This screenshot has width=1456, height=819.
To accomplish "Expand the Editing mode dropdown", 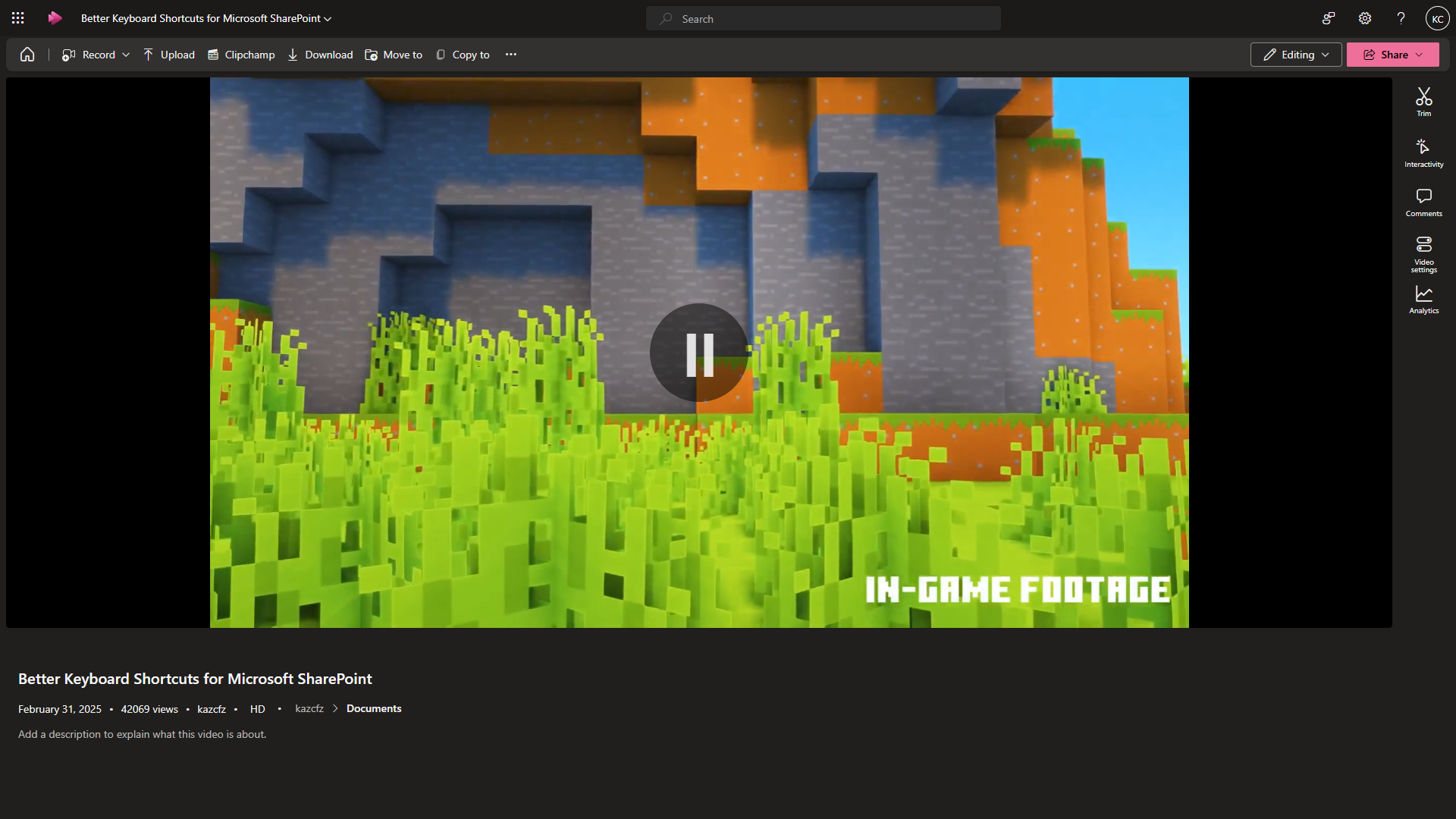I will click(1295, 55).
